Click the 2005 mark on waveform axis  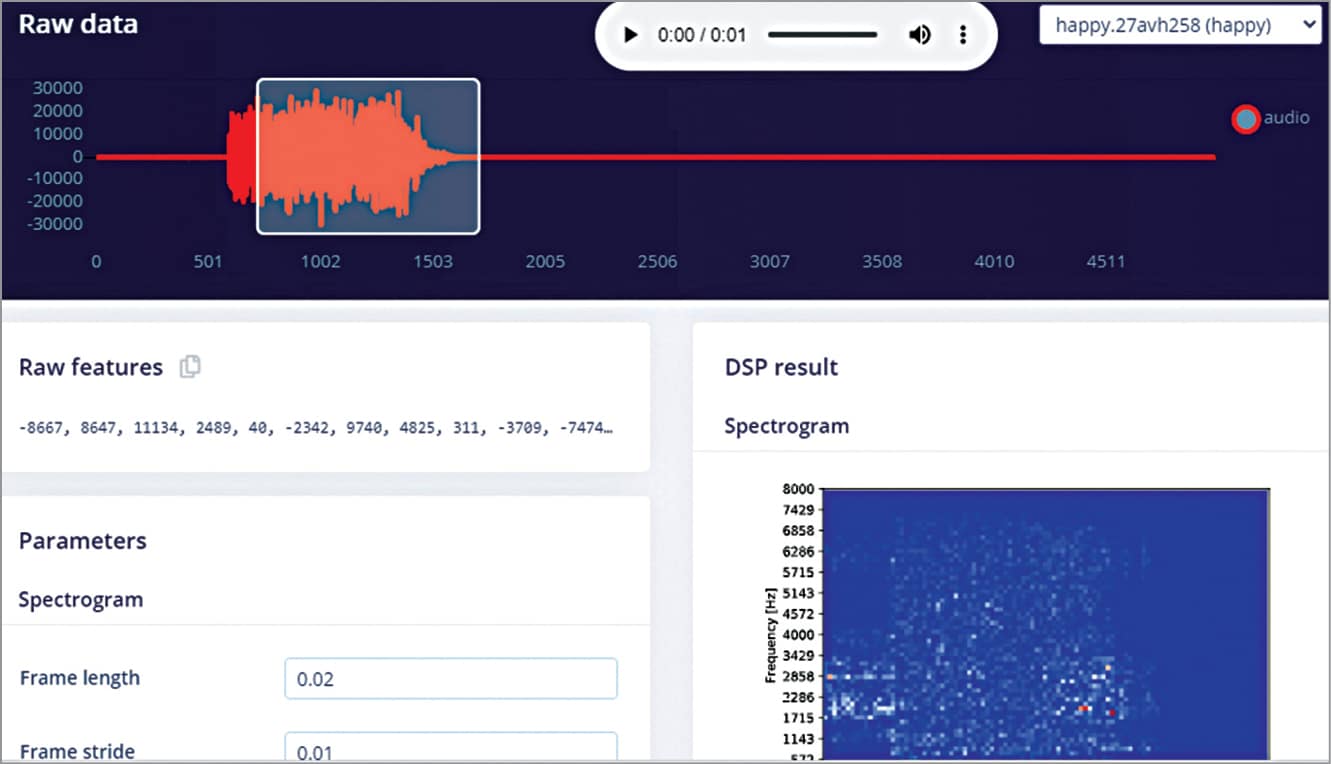(545, 262)
